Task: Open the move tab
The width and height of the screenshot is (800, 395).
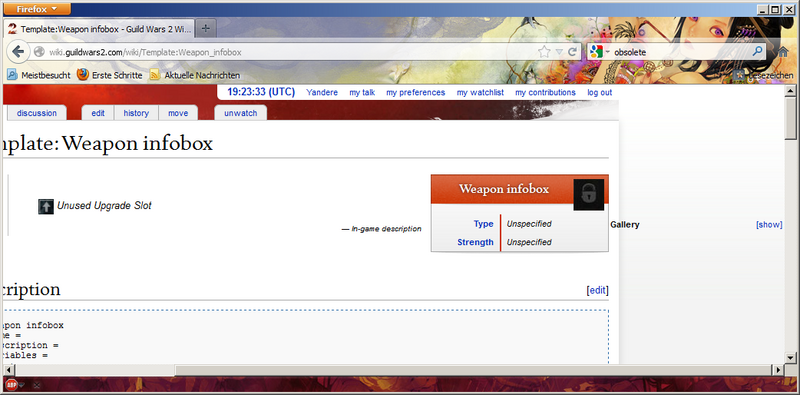Action: [178, 113]
